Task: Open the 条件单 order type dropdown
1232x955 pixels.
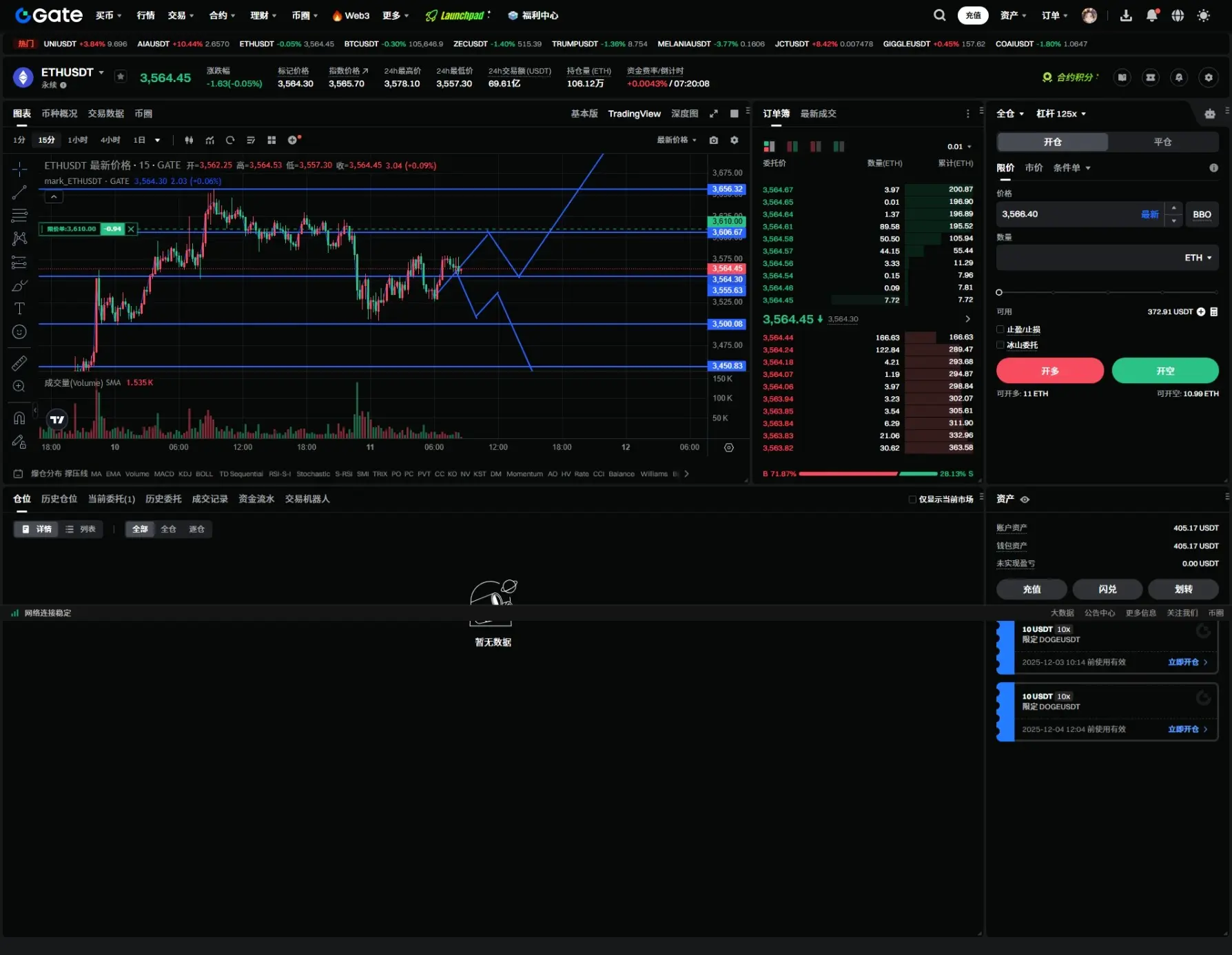Action: (1072, 167)
